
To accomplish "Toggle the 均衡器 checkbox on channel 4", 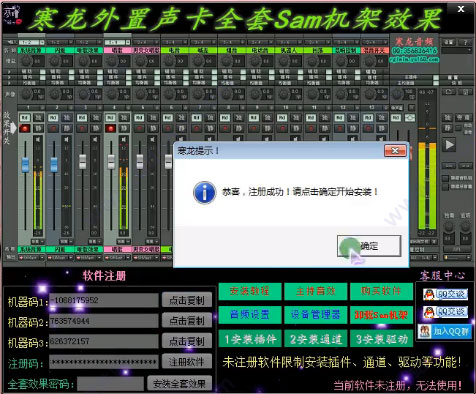I will [128, 83].
